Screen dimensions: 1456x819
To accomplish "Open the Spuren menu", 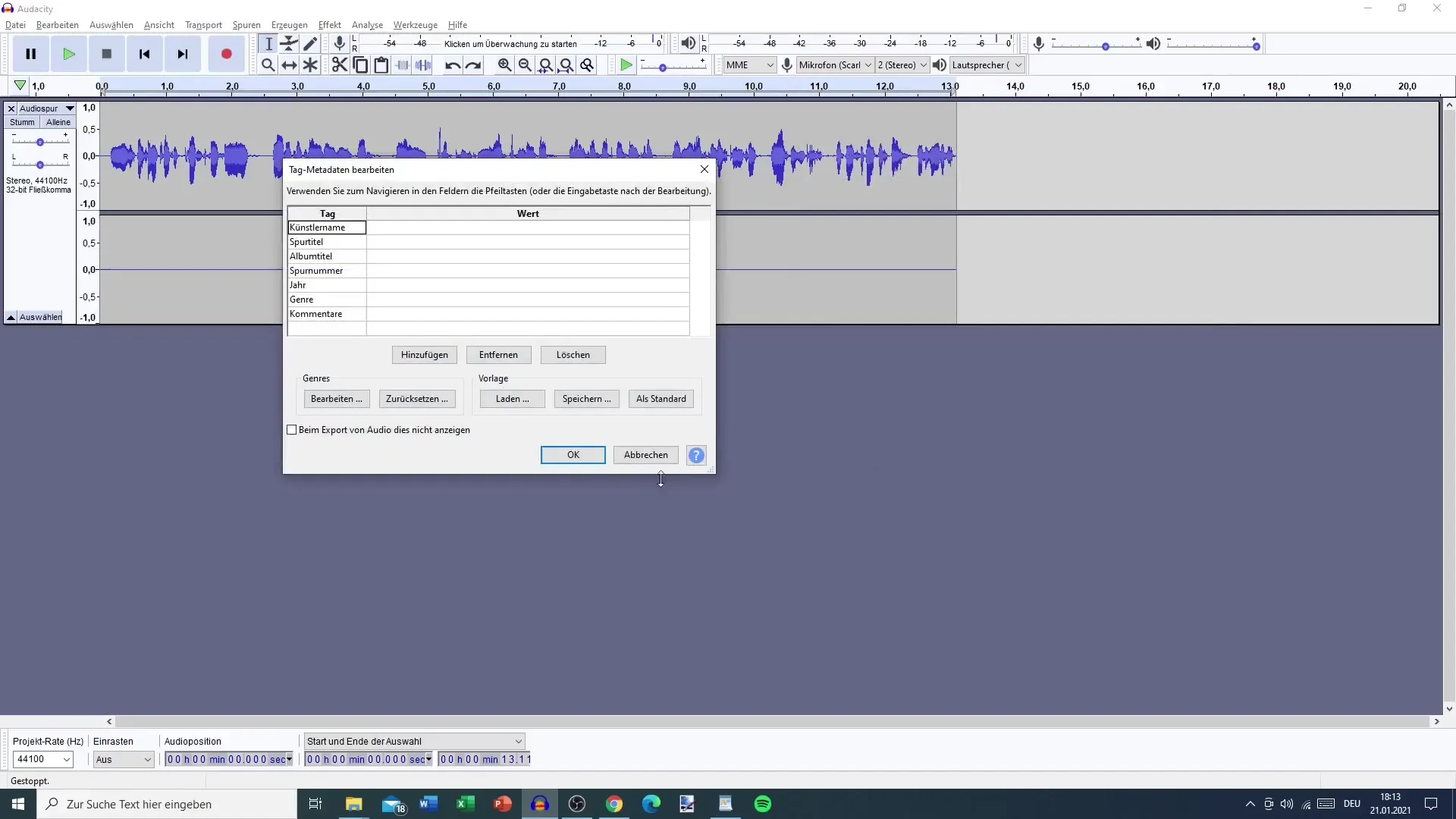I will pyautogui.click(x=246, y=25).
